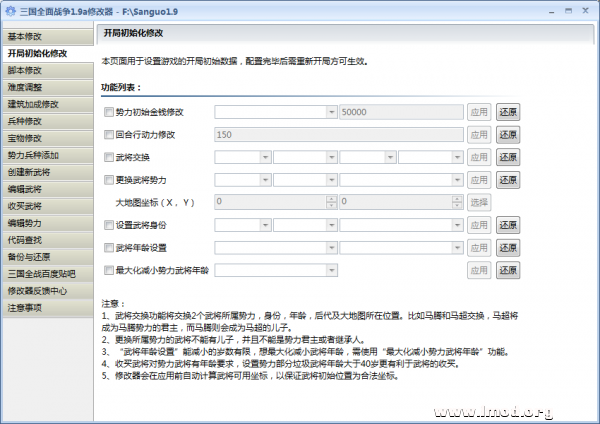Enable the 势力初始金钱修改 checkbox
Screen dimensions: 600x424
(109, 112)
